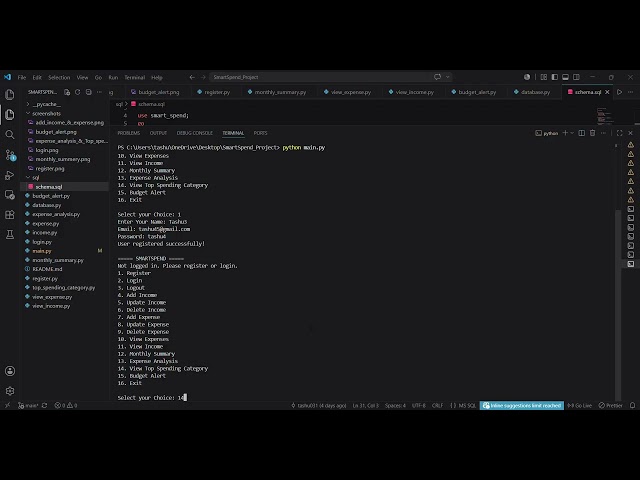Close the terminal panel
The width and height of the screenshot is (640, 480).
[x=630, y=133]
